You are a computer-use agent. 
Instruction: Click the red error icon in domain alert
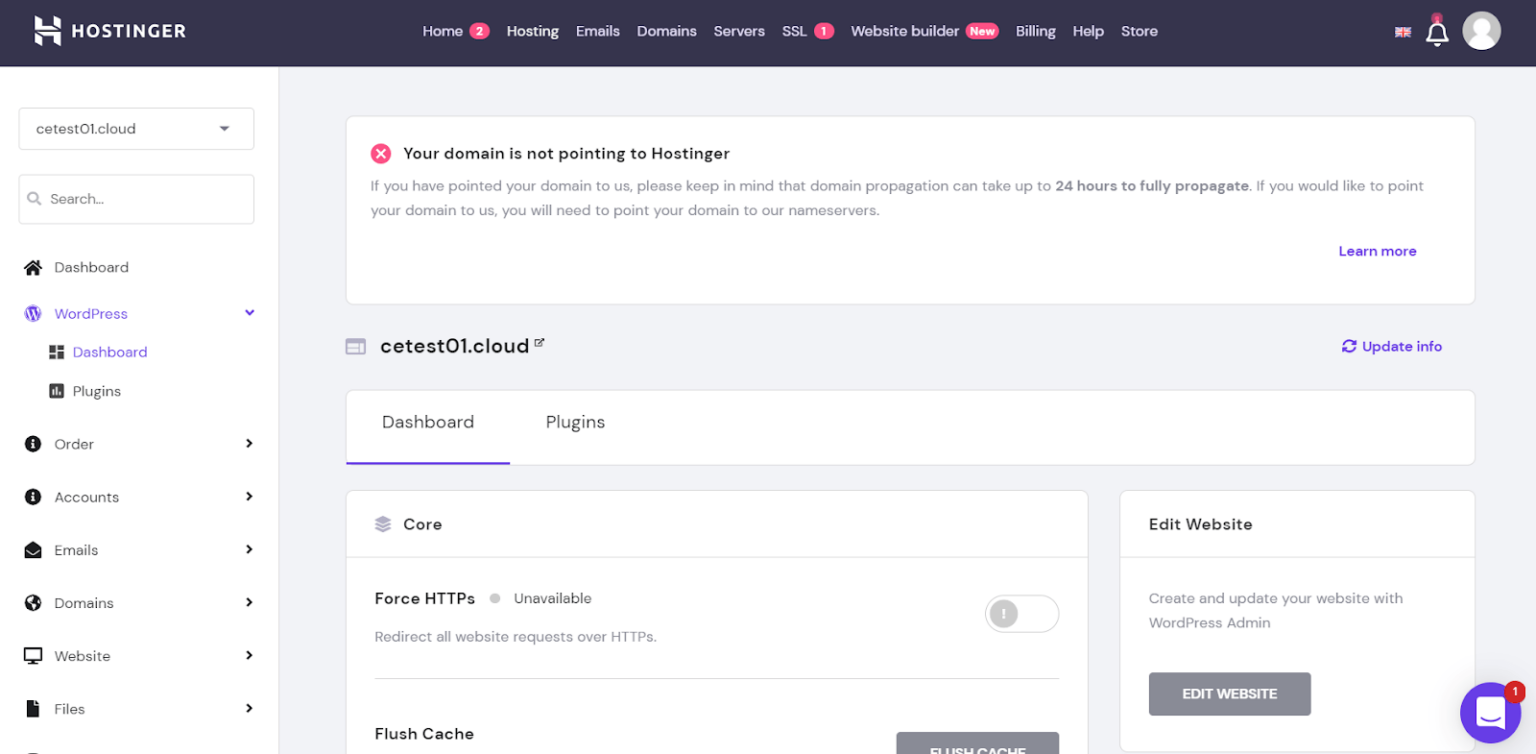click(x=381, y=154)
